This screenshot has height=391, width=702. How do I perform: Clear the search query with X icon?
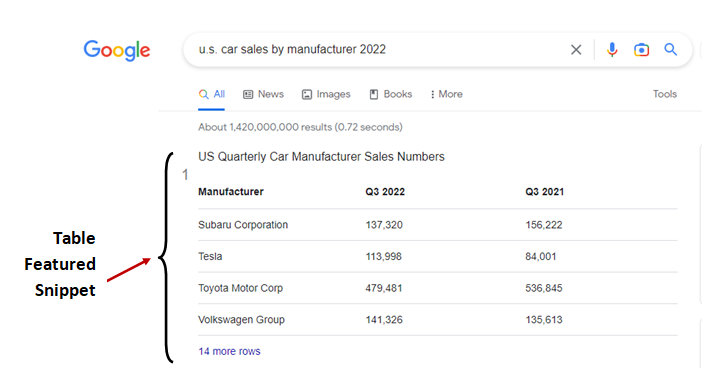point(576,50)
